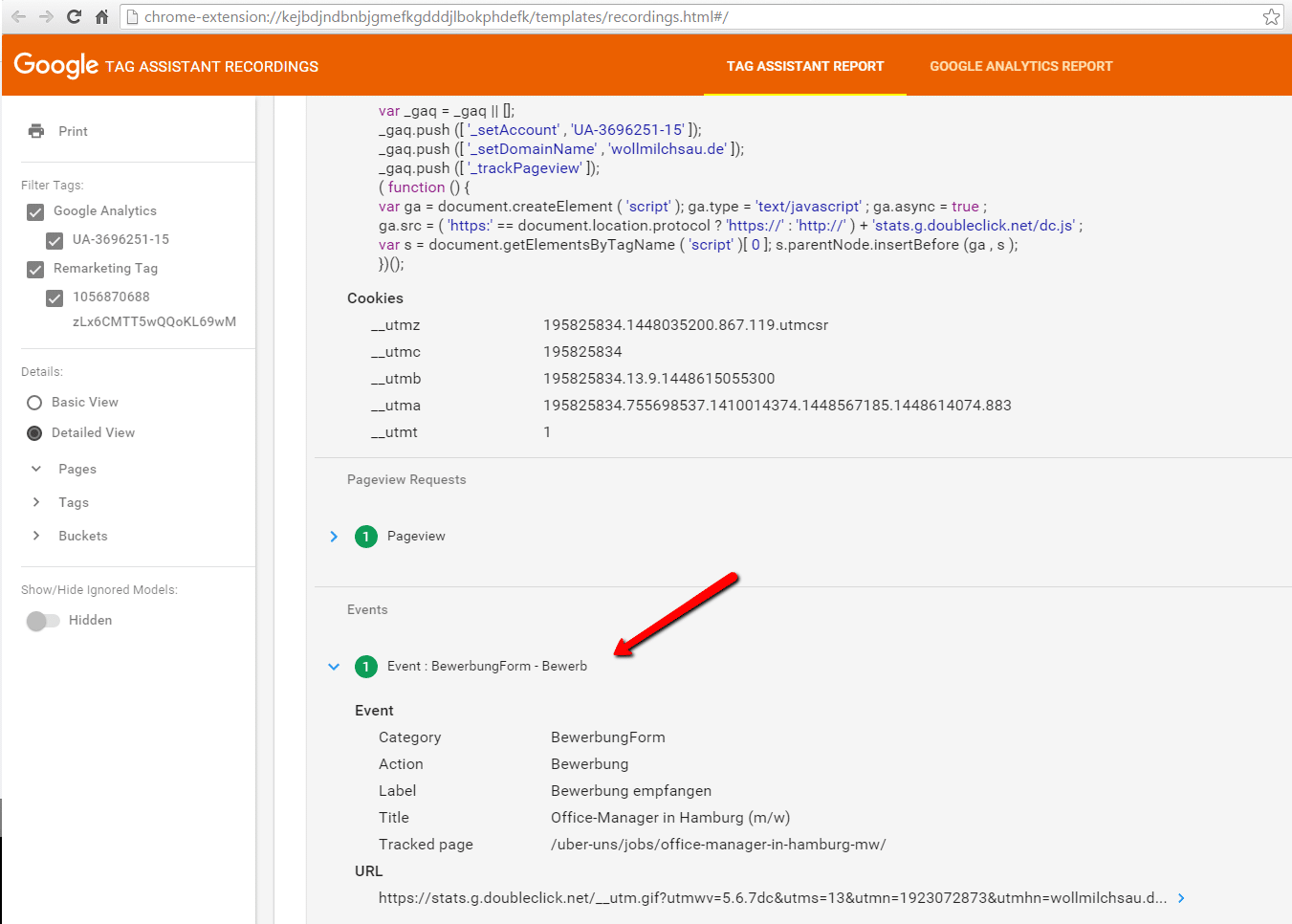Click the Tag Assistant Recordings title
Screen dimensions: 1292x924
(211, 67)
